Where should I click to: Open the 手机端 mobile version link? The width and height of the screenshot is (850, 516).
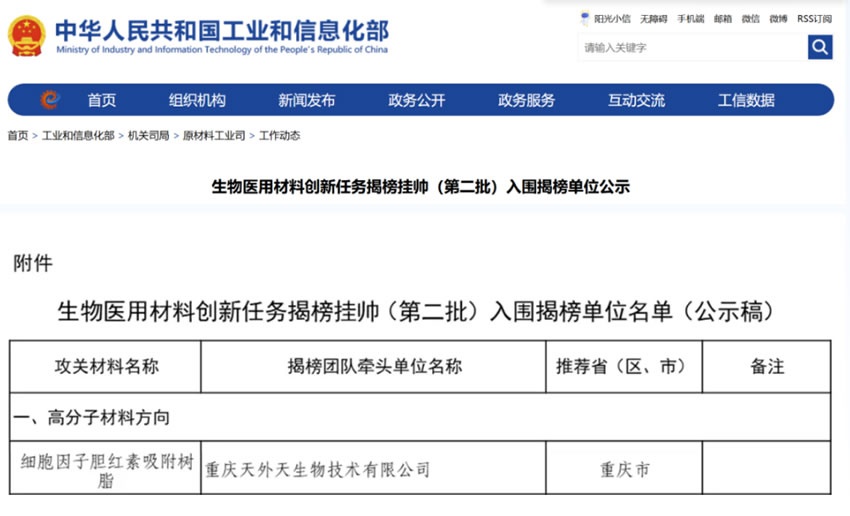(x=690, y=18)
